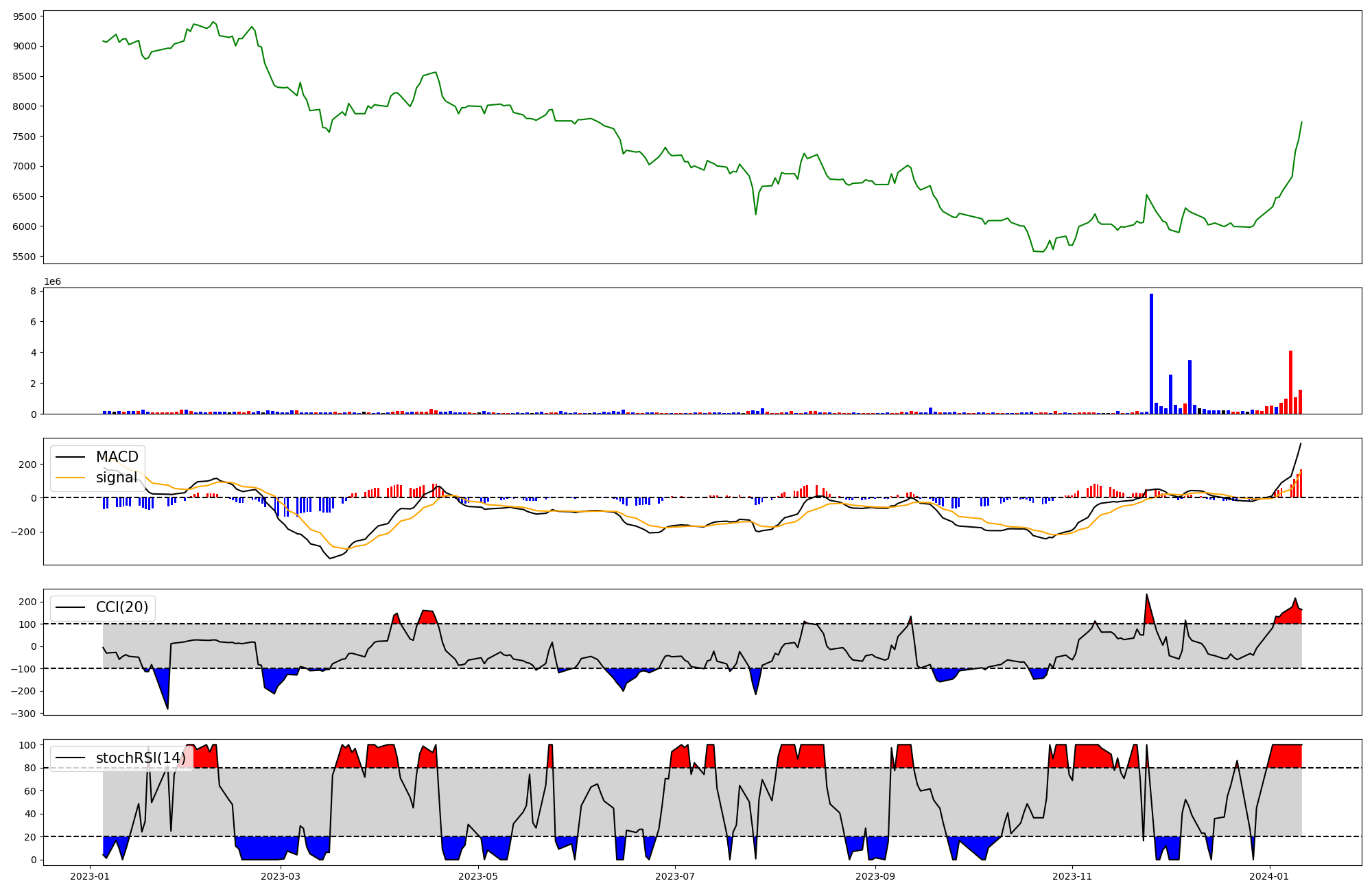Click the 80 label on stochRSI axis
The image size is (1372, 892).
coord(30,768)
